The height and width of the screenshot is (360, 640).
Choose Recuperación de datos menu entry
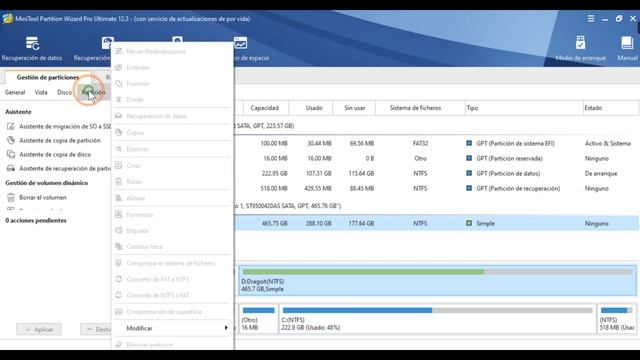(x=172, y=116)
